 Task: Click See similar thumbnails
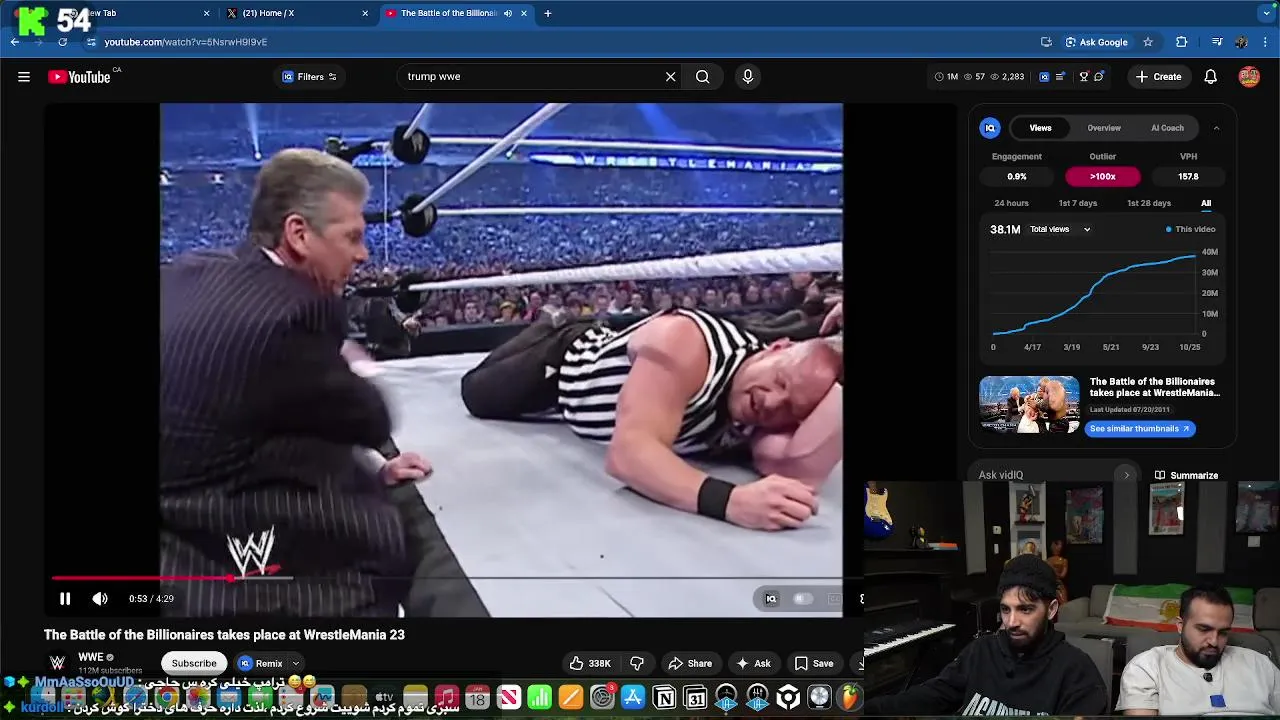[1140, 429]
